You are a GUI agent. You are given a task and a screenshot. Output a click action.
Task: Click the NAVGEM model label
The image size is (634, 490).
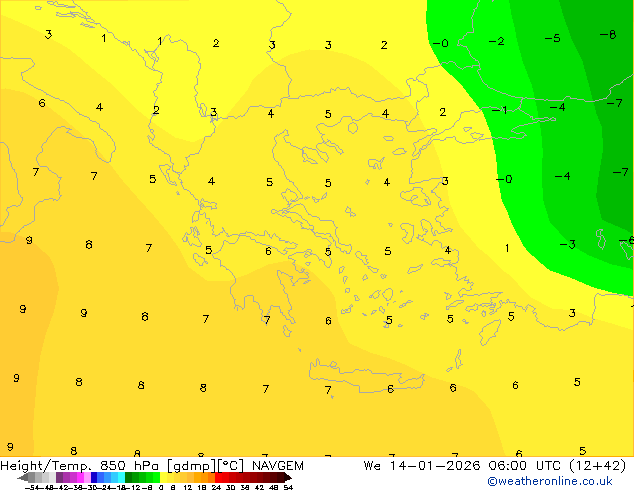[x=278, y=466]
